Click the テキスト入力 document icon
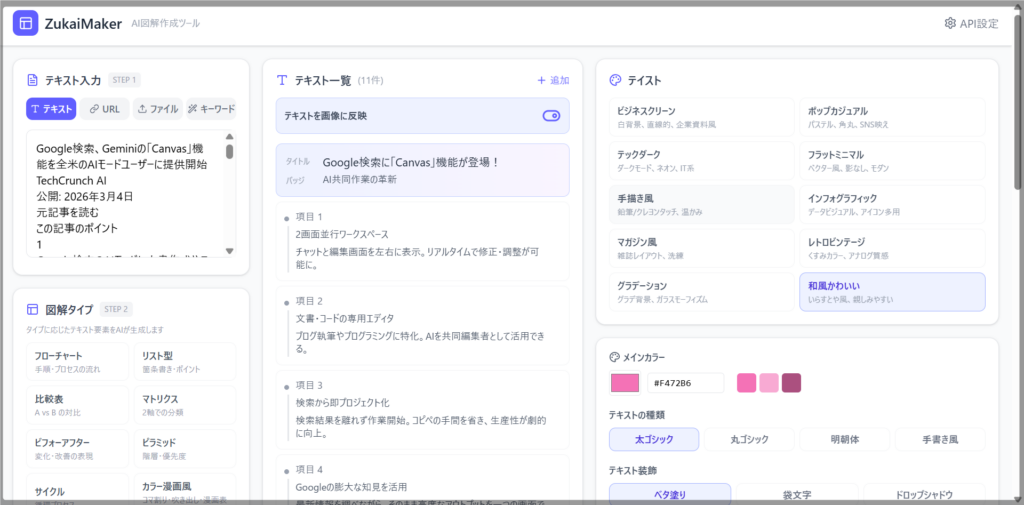This screenshot has height=505, width=1024. [33, 80]
